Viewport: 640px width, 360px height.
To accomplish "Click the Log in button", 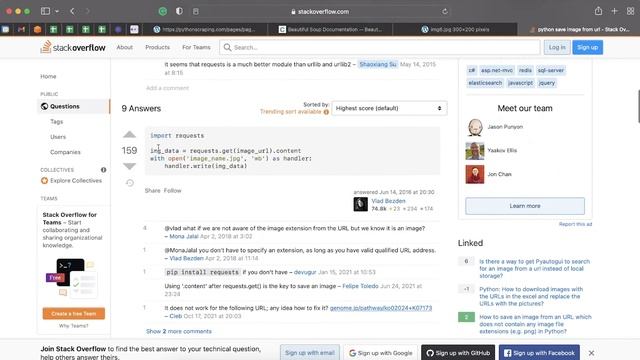I will [557, 47].
